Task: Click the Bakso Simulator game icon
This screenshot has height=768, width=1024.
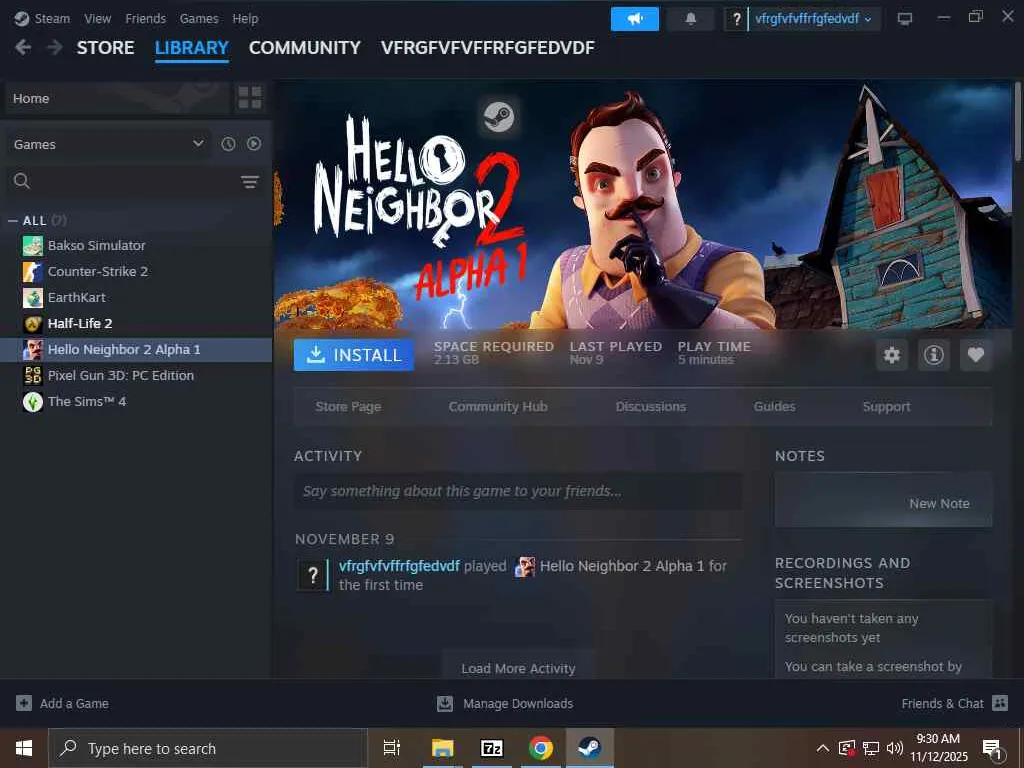Action: click(33, 246)
